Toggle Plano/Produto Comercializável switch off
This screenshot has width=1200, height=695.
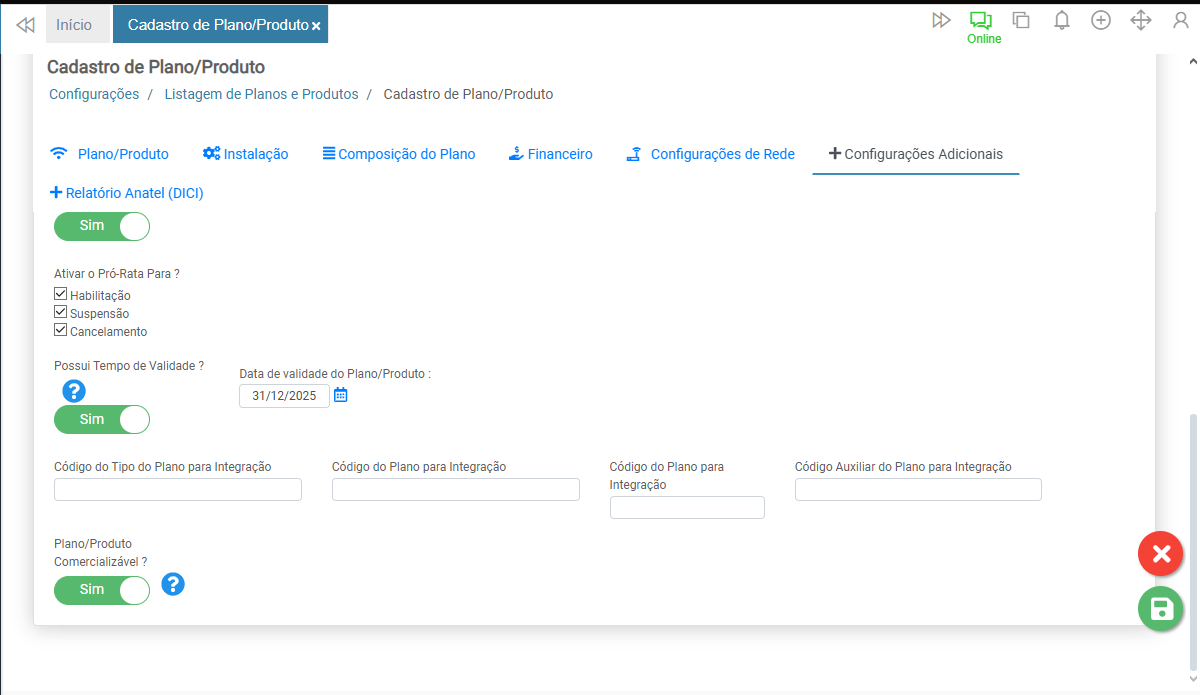tap(102, 590)
